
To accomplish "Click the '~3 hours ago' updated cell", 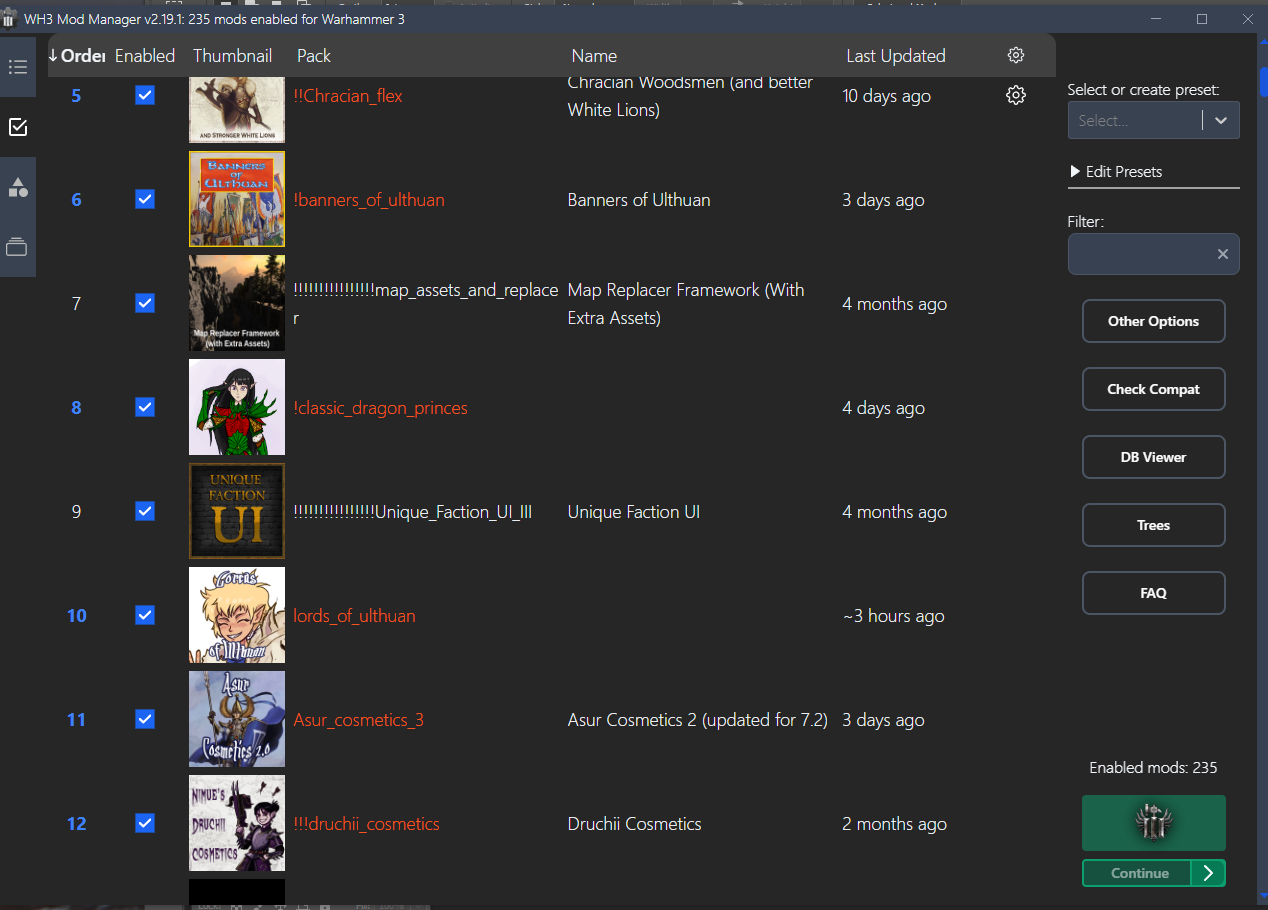I will point(893,616).
